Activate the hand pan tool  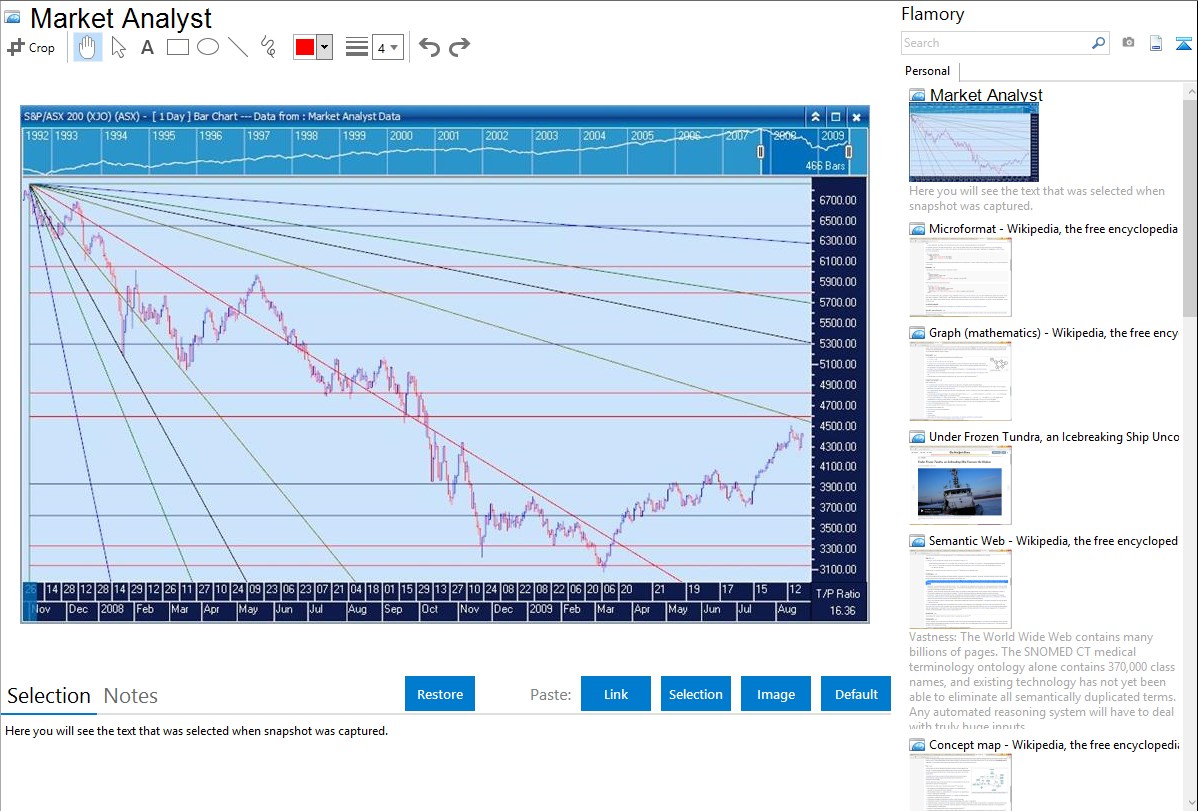[88, 47]
